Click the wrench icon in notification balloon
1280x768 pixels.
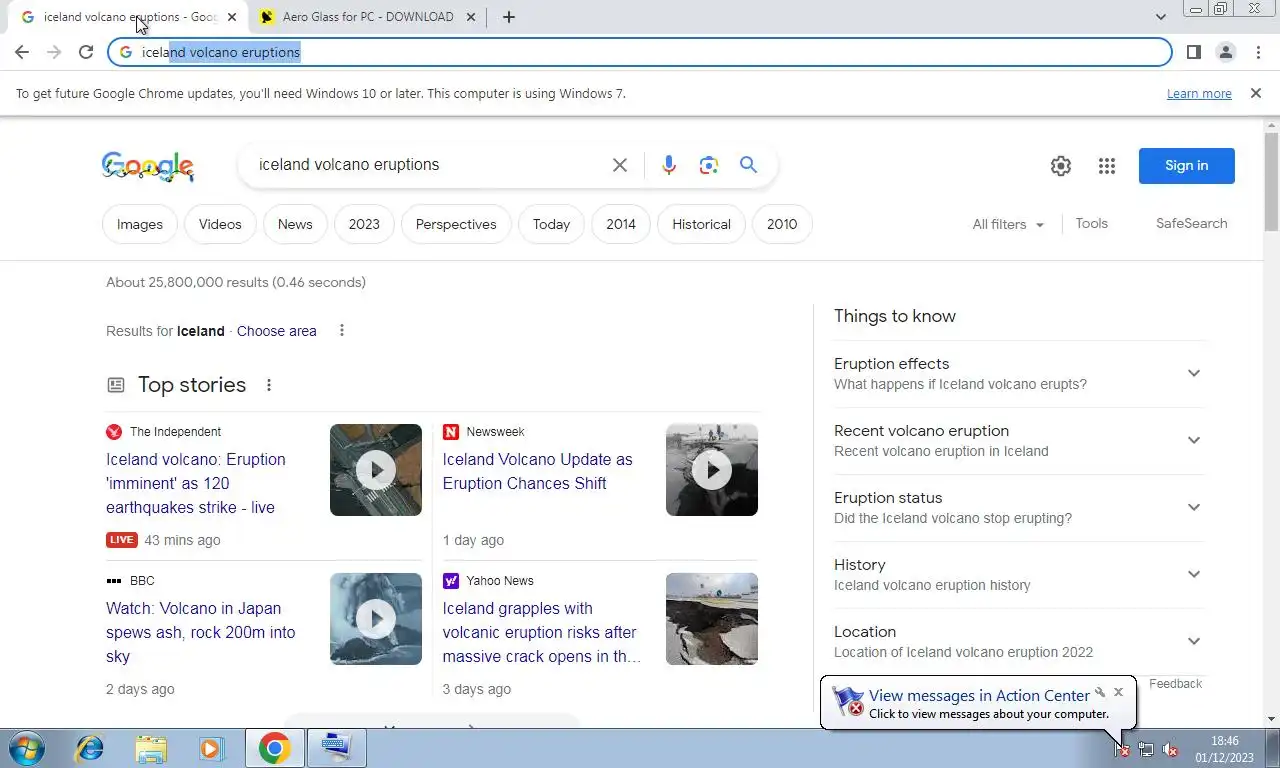coord(1100,692)
